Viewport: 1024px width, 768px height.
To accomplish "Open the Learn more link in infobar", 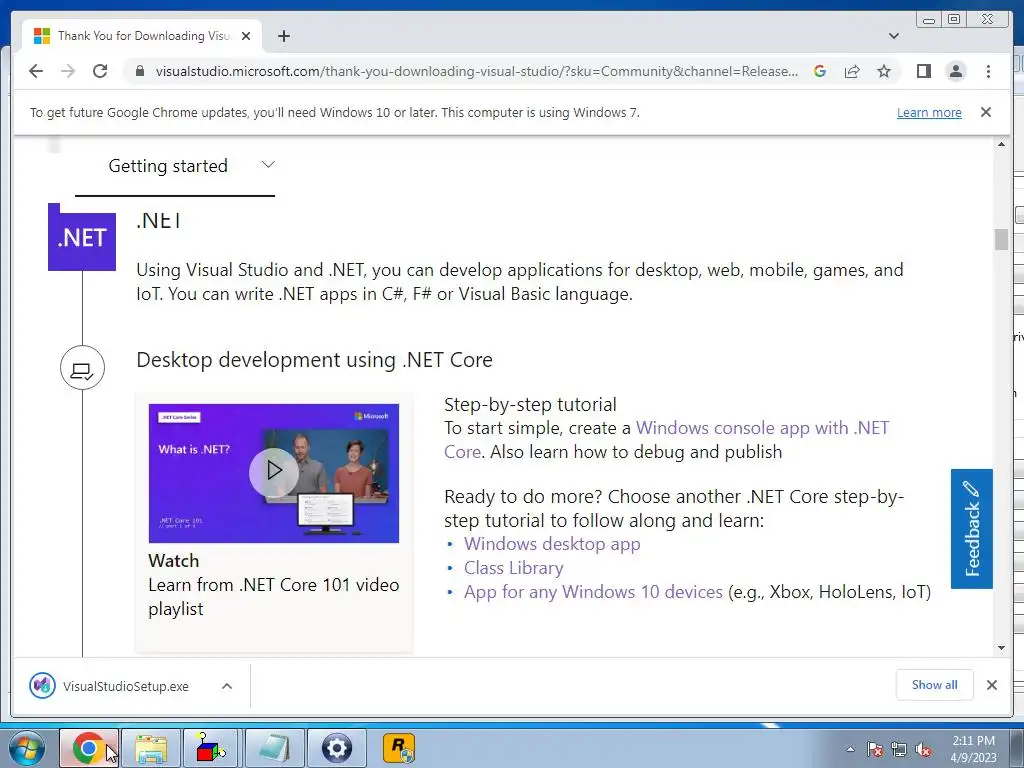I will coord(929,112).
